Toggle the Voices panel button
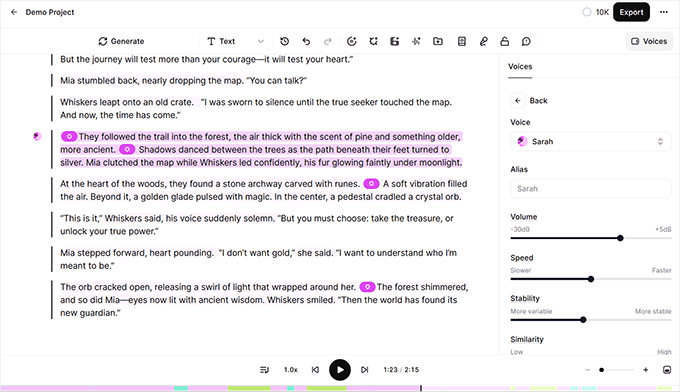680x392 pixels. click(x=649, y=41)
